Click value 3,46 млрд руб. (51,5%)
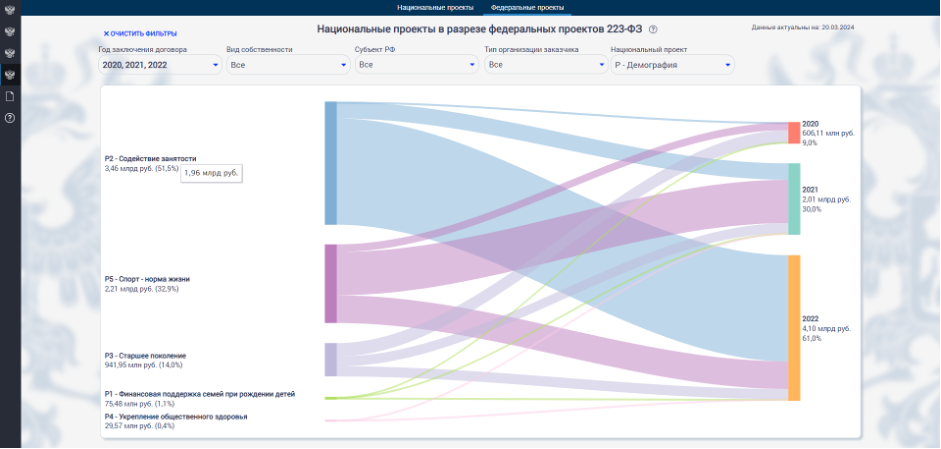 142,169
